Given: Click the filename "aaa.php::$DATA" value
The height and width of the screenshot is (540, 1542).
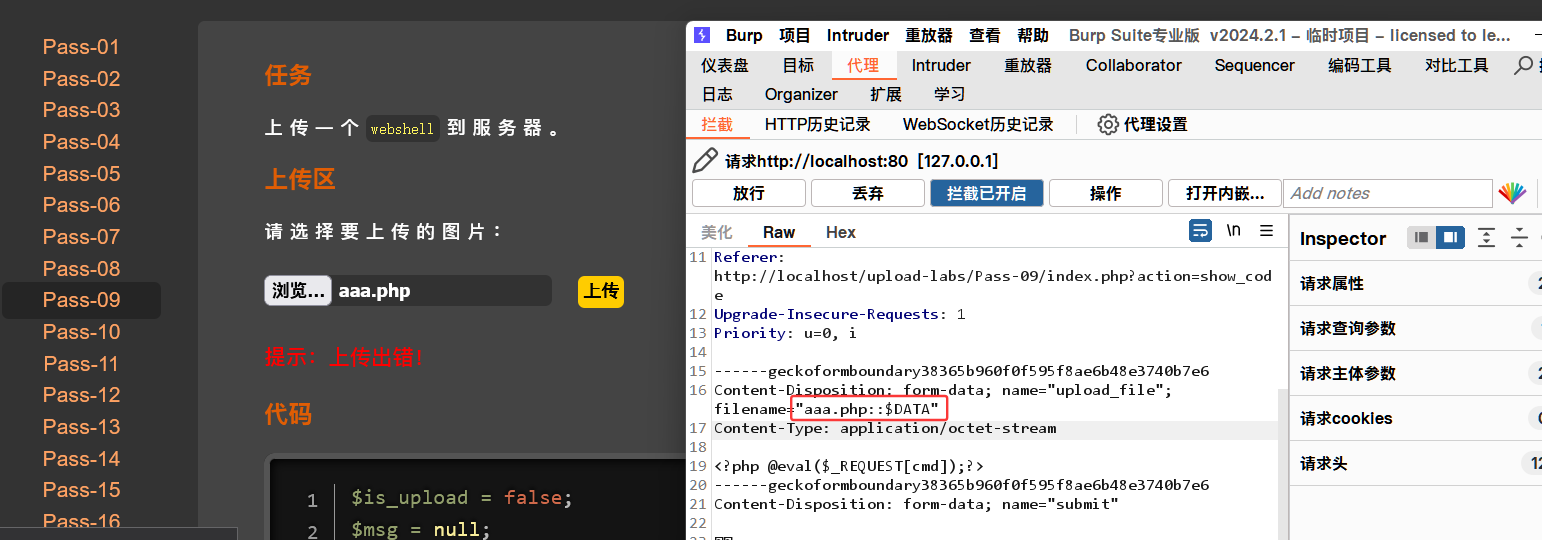Looking at the screenshot, I should tap(868, 409).
